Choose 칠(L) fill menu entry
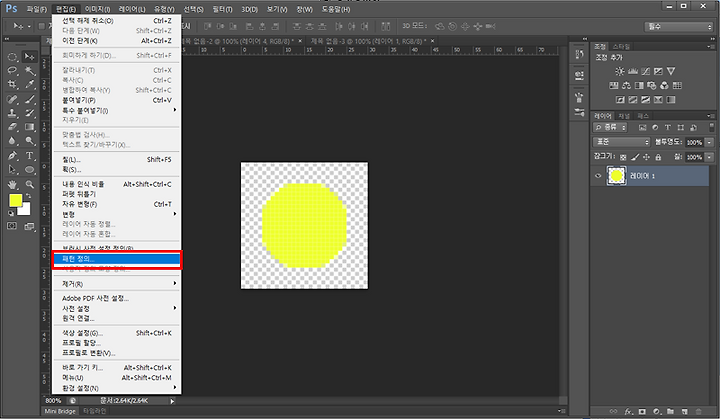The width and height of the screenshot is (720, 419). click(x=117, y=160)
